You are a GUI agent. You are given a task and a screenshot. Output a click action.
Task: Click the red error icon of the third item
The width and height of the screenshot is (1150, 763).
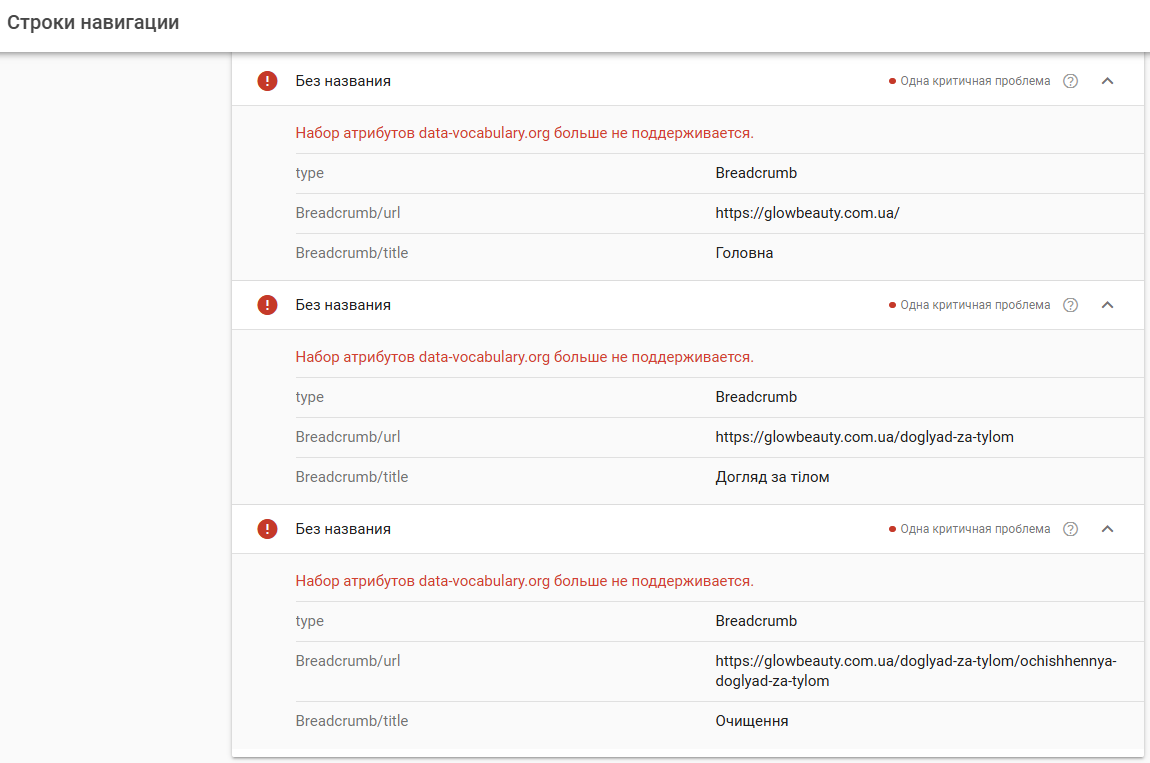tap(267, 529)
